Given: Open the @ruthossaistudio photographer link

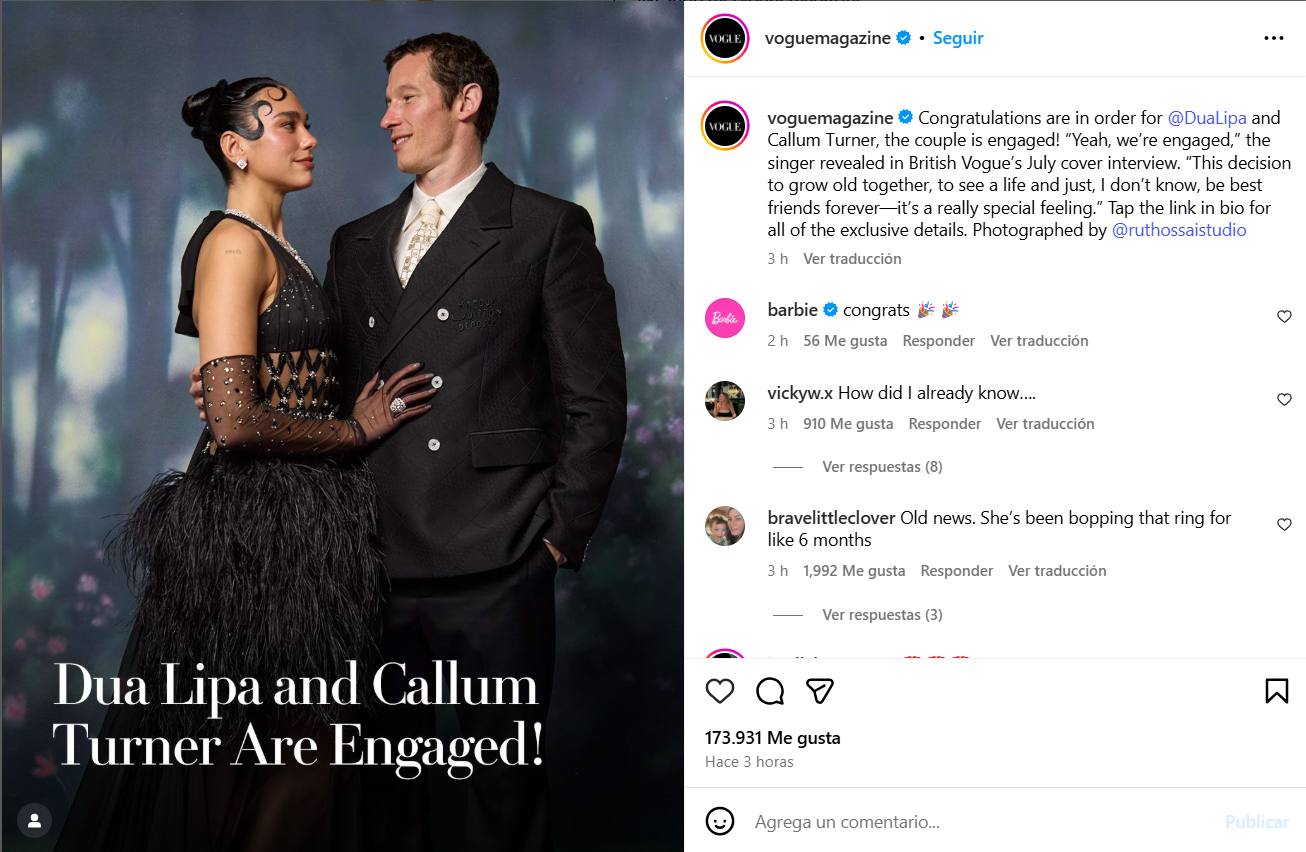Looking at the screenshot, I should click(1179, 230).
